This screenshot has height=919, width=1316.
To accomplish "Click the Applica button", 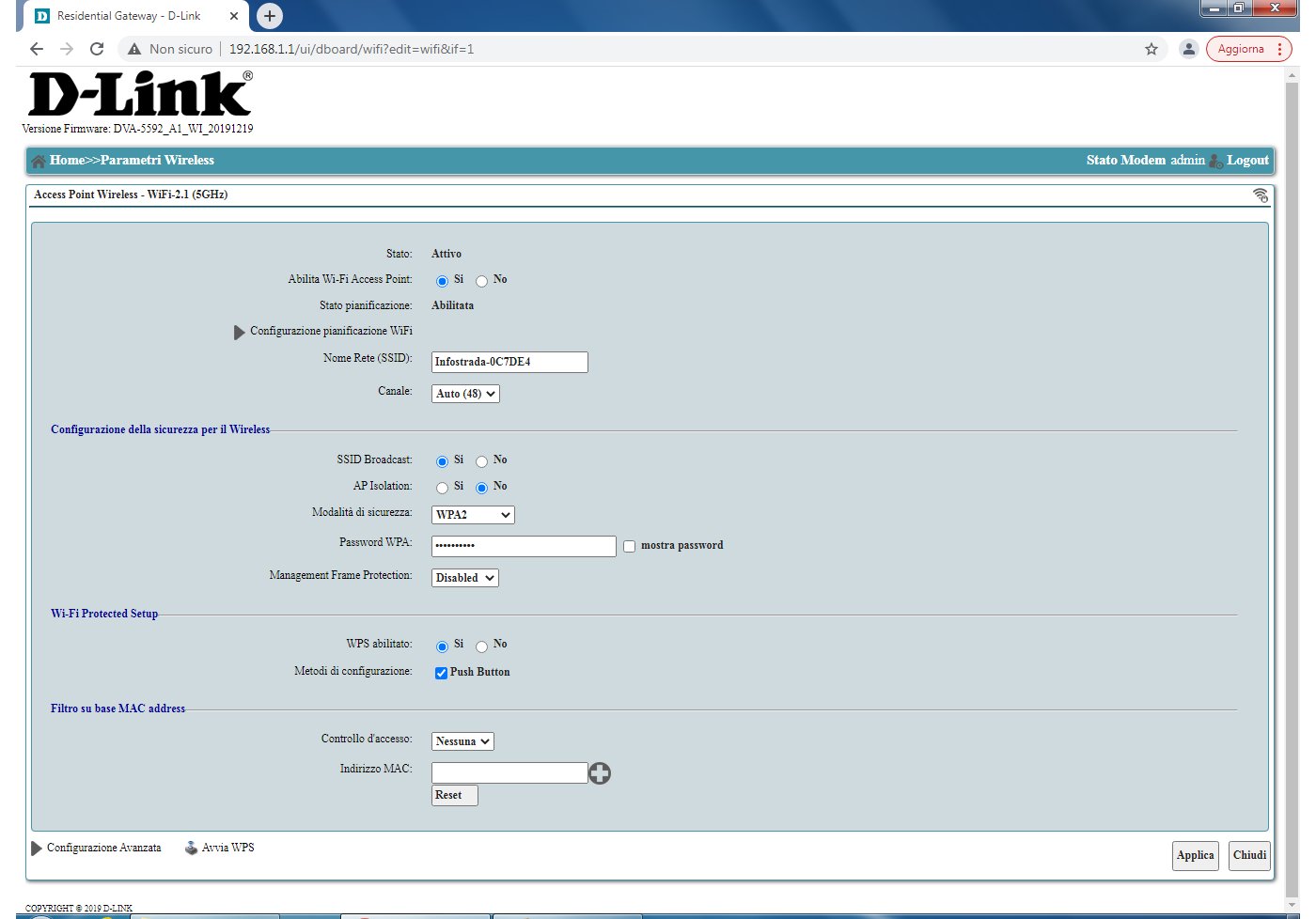I will point(1195,855).
